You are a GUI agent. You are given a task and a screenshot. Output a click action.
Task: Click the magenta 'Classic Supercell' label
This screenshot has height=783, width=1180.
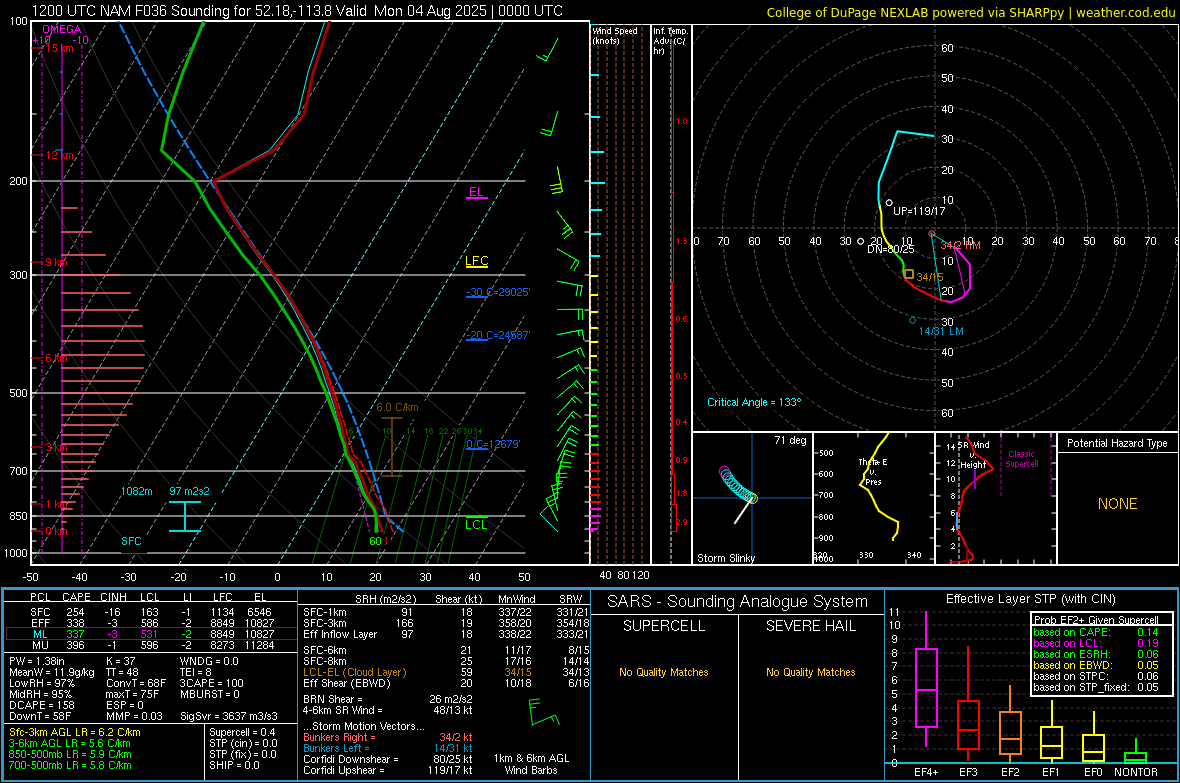click(1022, 459)
